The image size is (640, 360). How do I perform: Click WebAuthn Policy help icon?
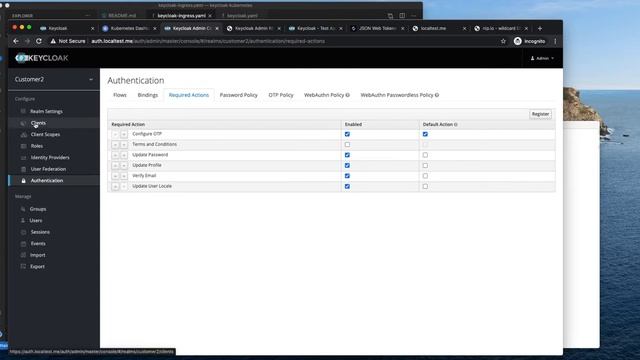click(348, 95)
